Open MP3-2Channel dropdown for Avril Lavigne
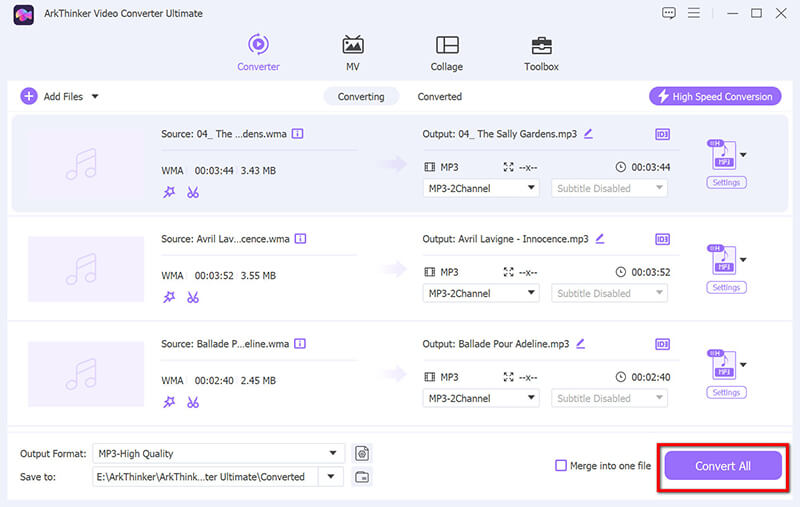Screen dimensions: 800x507 [481, 293]
